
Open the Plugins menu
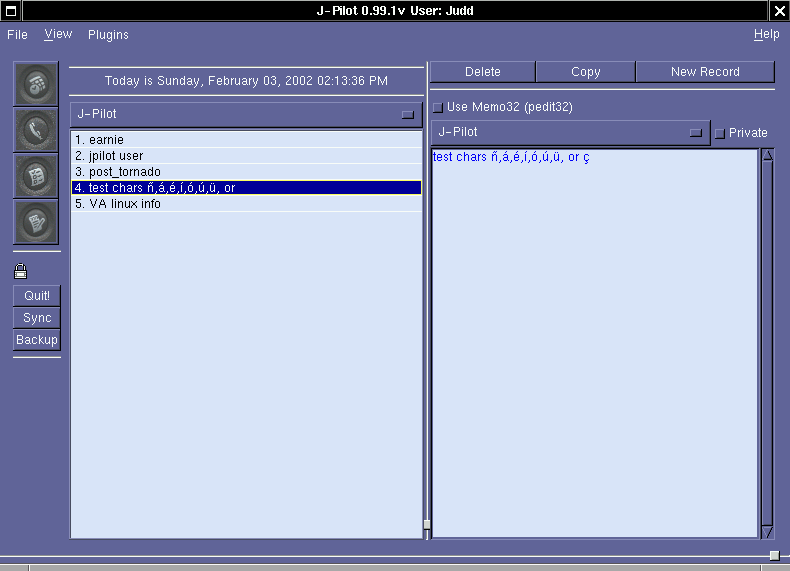[108, 35]
